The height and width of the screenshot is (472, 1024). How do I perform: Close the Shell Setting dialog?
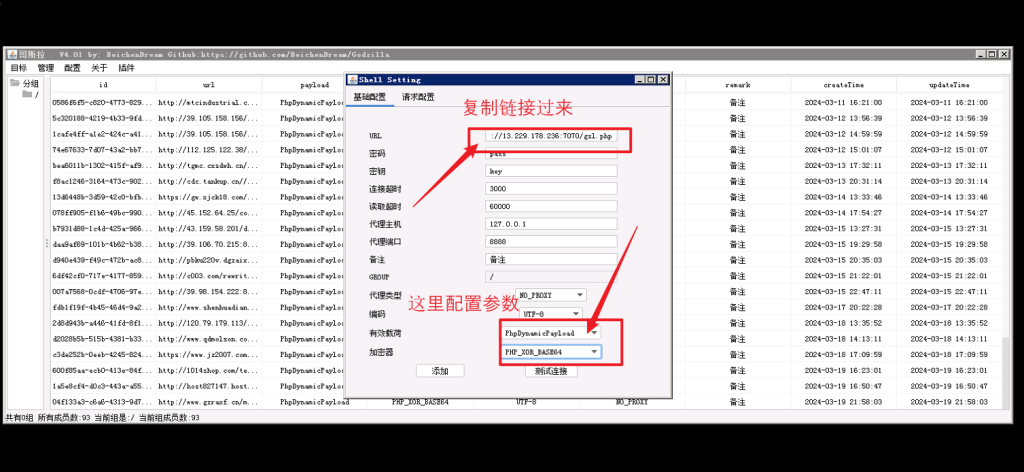tap(662, 80)
